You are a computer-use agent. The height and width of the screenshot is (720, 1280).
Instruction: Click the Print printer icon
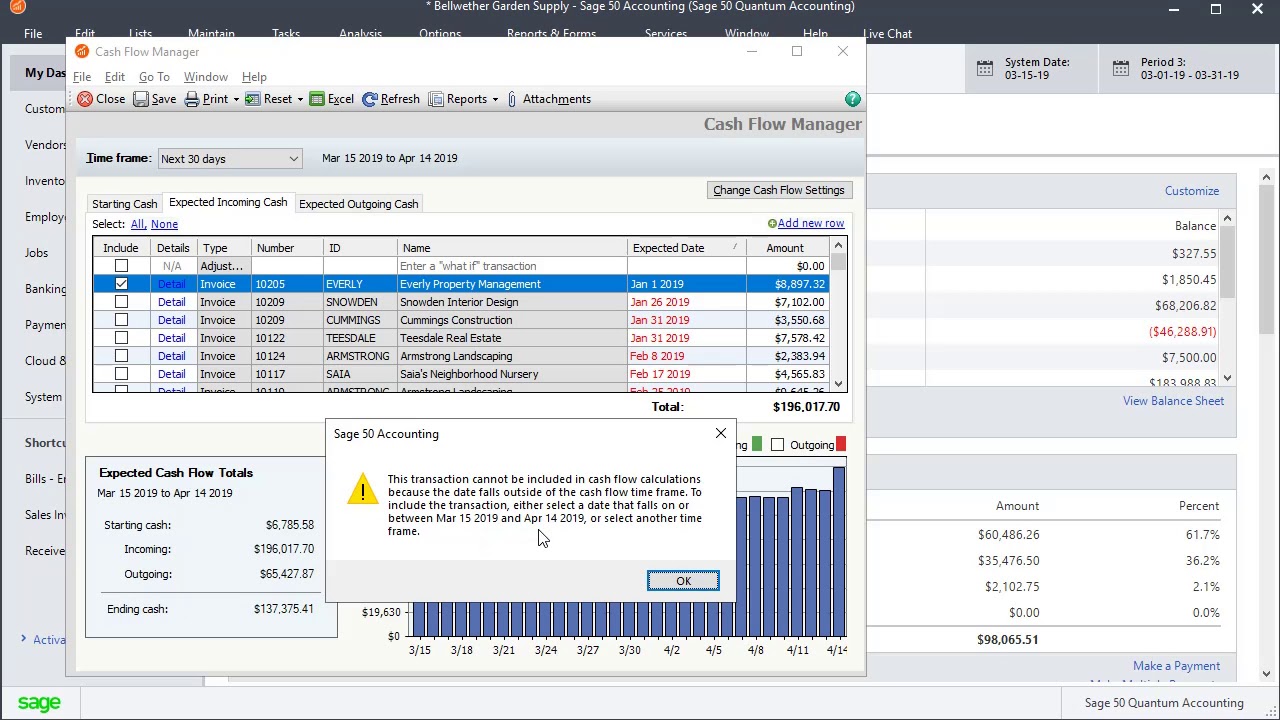coord(192,99)
